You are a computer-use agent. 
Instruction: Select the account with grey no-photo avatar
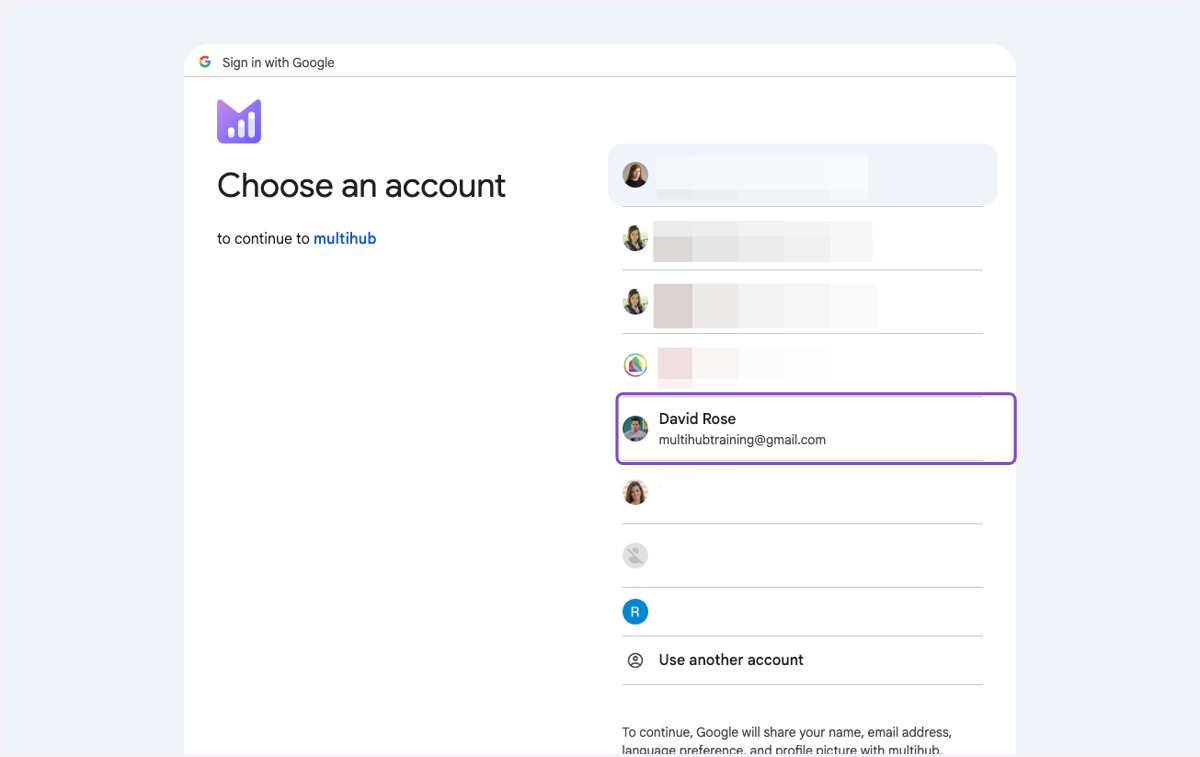pos(802,556)
